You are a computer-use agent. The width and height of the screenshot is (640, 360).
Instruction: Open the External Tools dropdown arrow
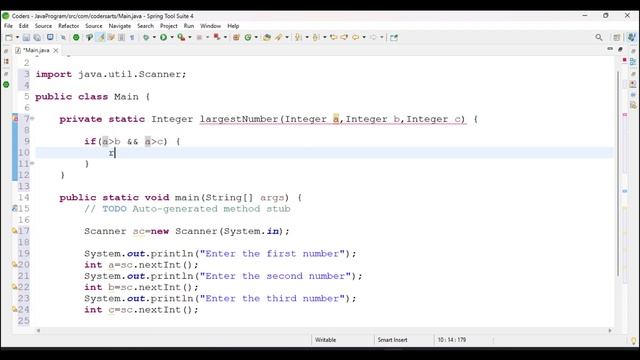[x=190, y=38]
